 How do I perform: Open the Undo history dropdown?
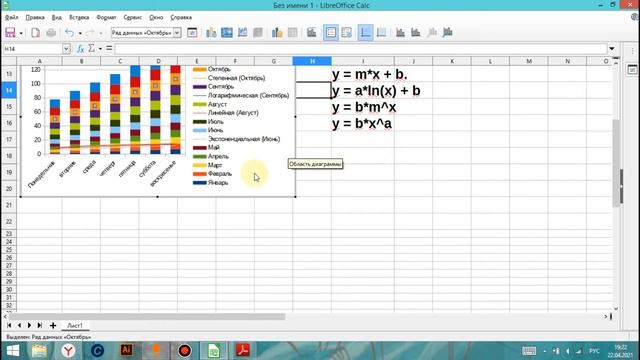pyautogui.click(x=80, y=33)
